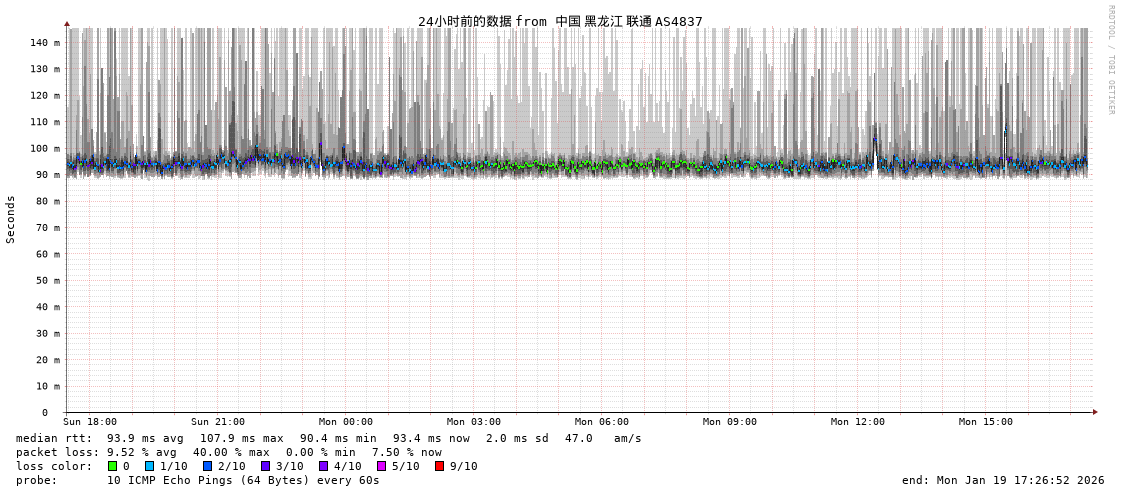Screen dimensions: 1121x494
Task: Click the 'Mon 00:00' time axis label
Action: (345, 422)
